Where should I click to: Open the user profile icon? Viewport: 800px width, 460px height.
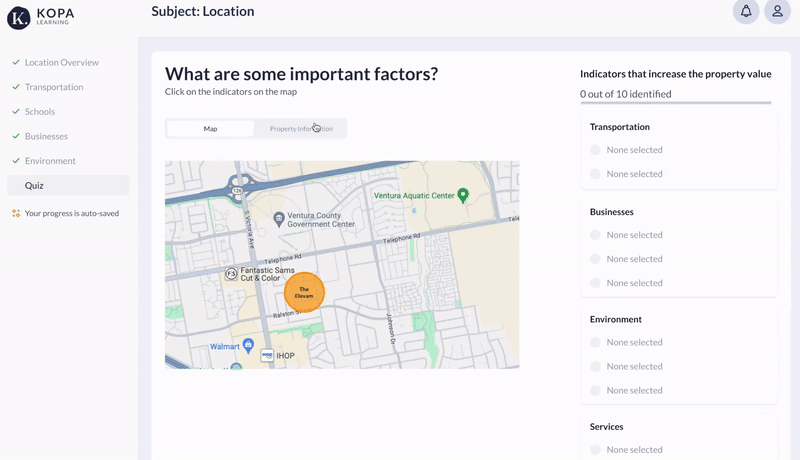pyautogui.click(x=777, y=12)
